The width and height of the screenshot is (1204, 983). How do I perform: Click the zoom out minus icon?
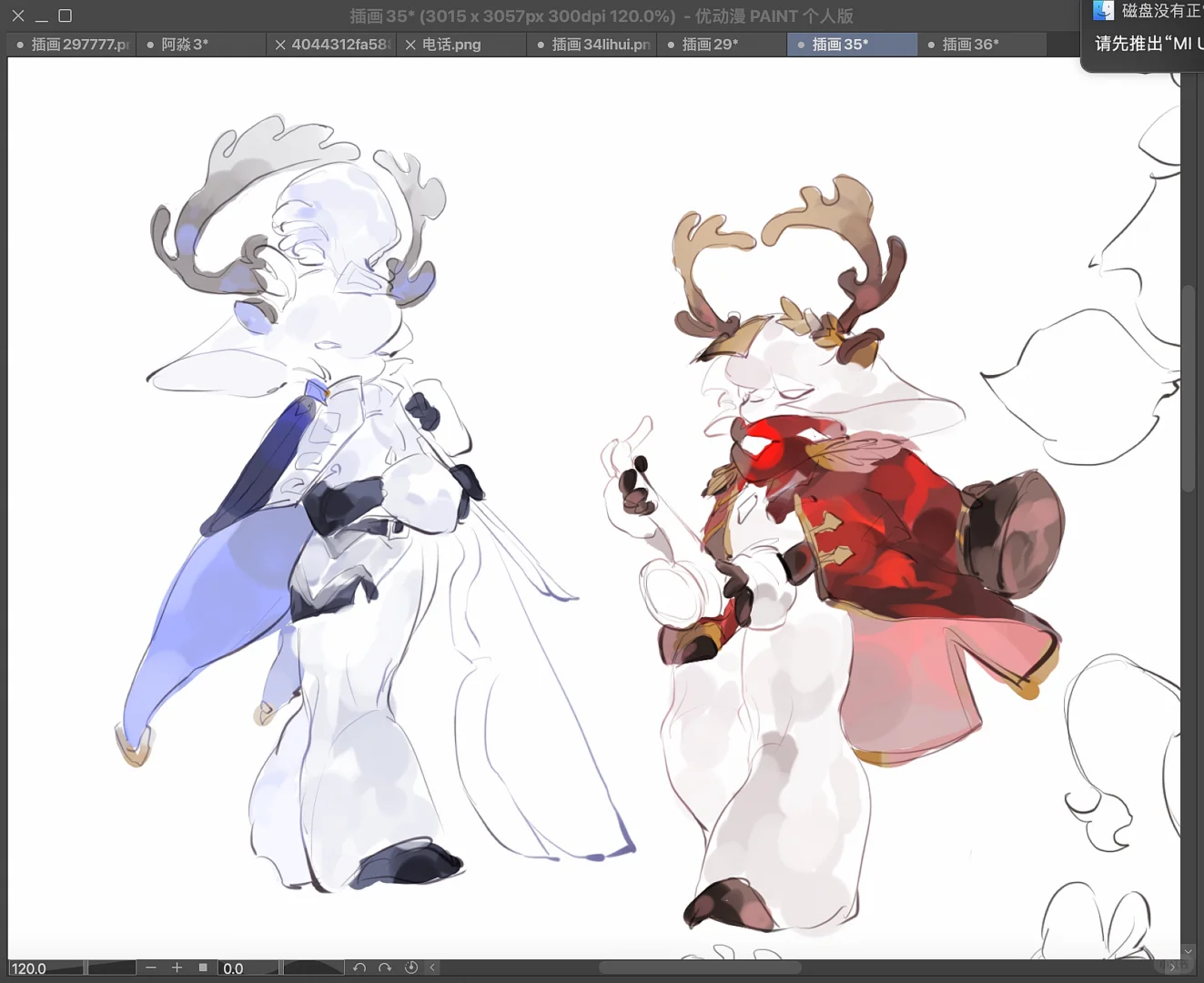[x=151, y=968]
